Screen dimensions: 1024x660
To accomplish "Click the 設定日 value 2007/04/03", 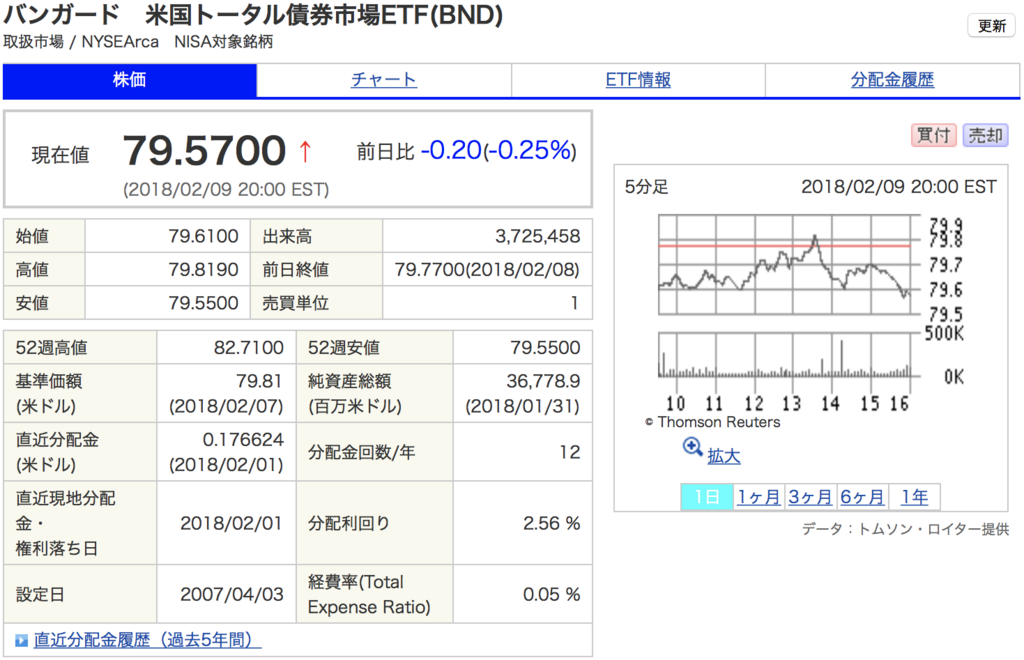I will point(231,594).
